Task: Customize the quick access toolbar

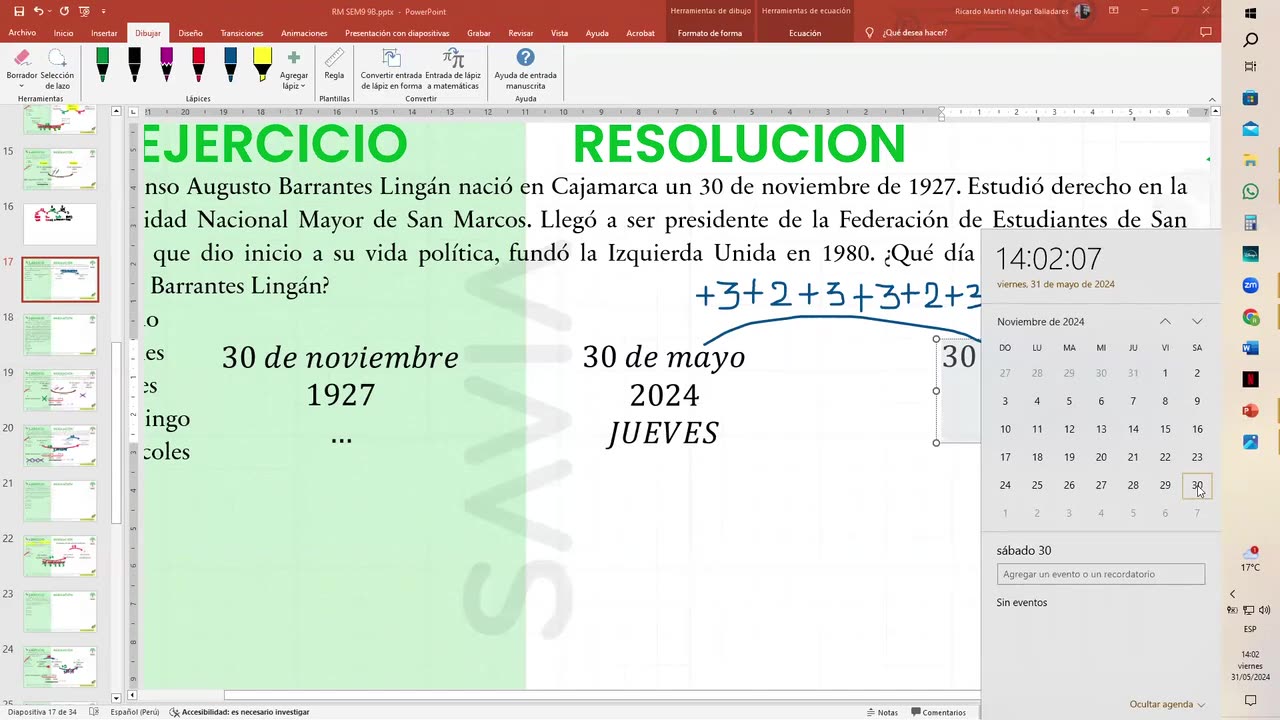Action: tap(103, 11)
